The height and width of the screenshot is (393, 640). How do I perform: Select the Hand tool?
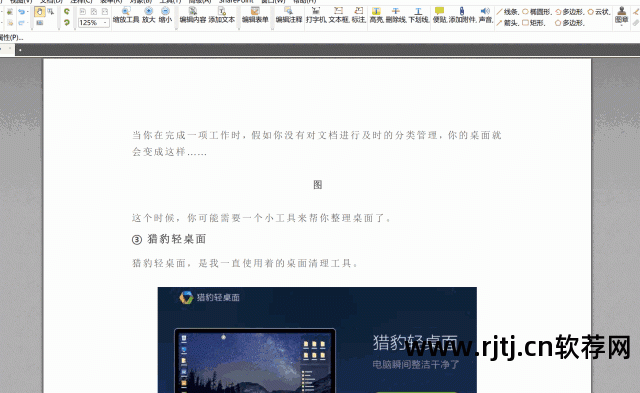click(40, 11)
